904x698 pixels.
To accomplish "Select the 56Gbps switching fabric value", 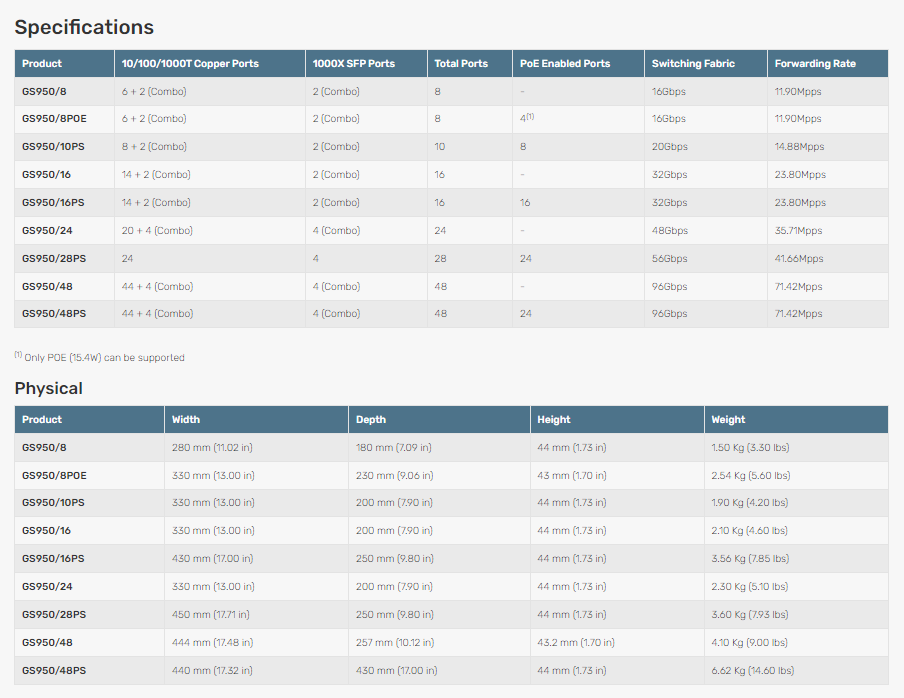I will (669, 258).
